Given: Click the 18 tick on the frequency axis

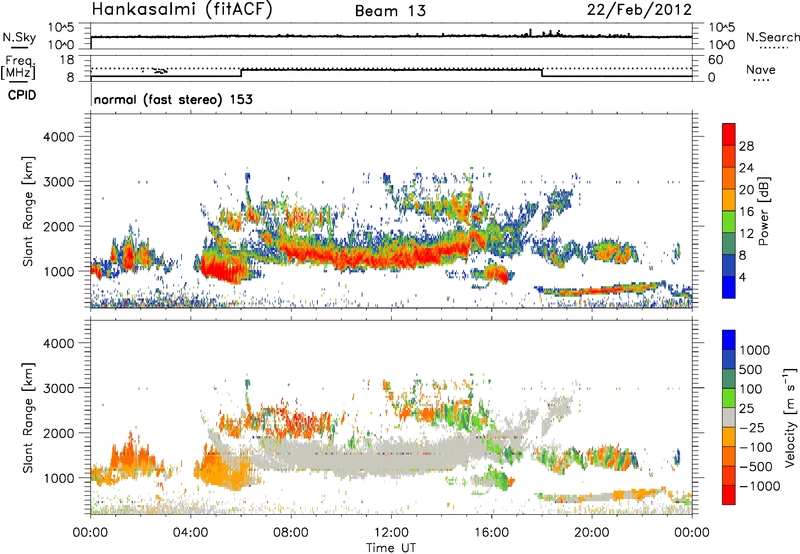Looking at the screenshot, I should [x=67, y=60].
